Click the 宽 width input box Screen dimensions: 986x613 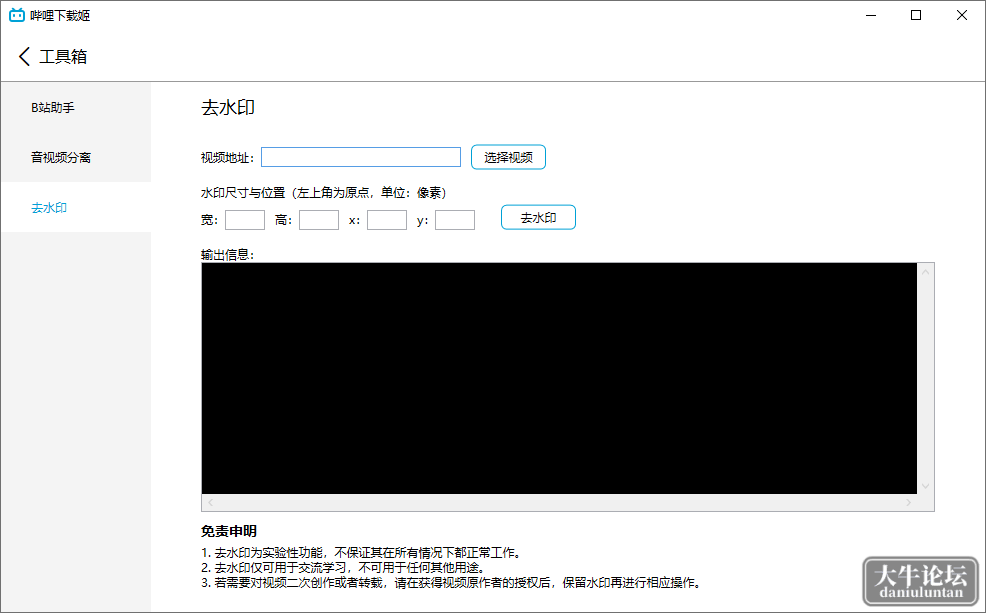coord(245,220)
